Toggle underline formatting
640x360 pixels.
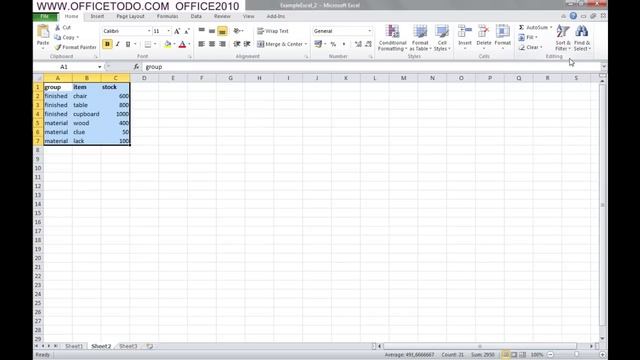click(128, 44)
